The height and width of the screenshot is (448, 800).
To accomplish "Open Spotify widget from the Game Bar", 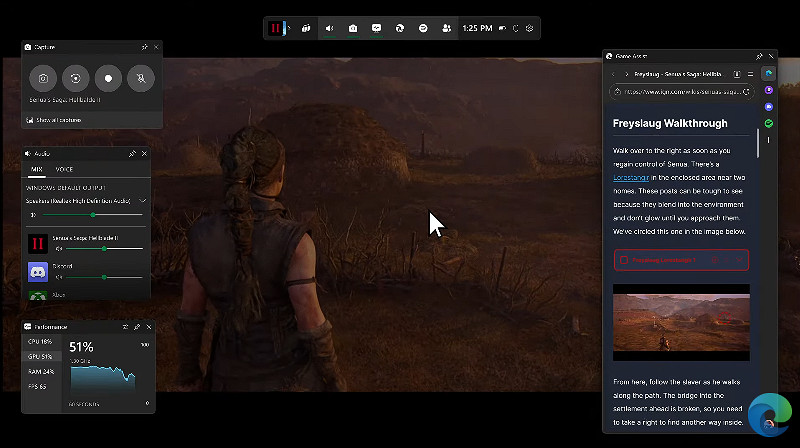I will click(423, 28).
